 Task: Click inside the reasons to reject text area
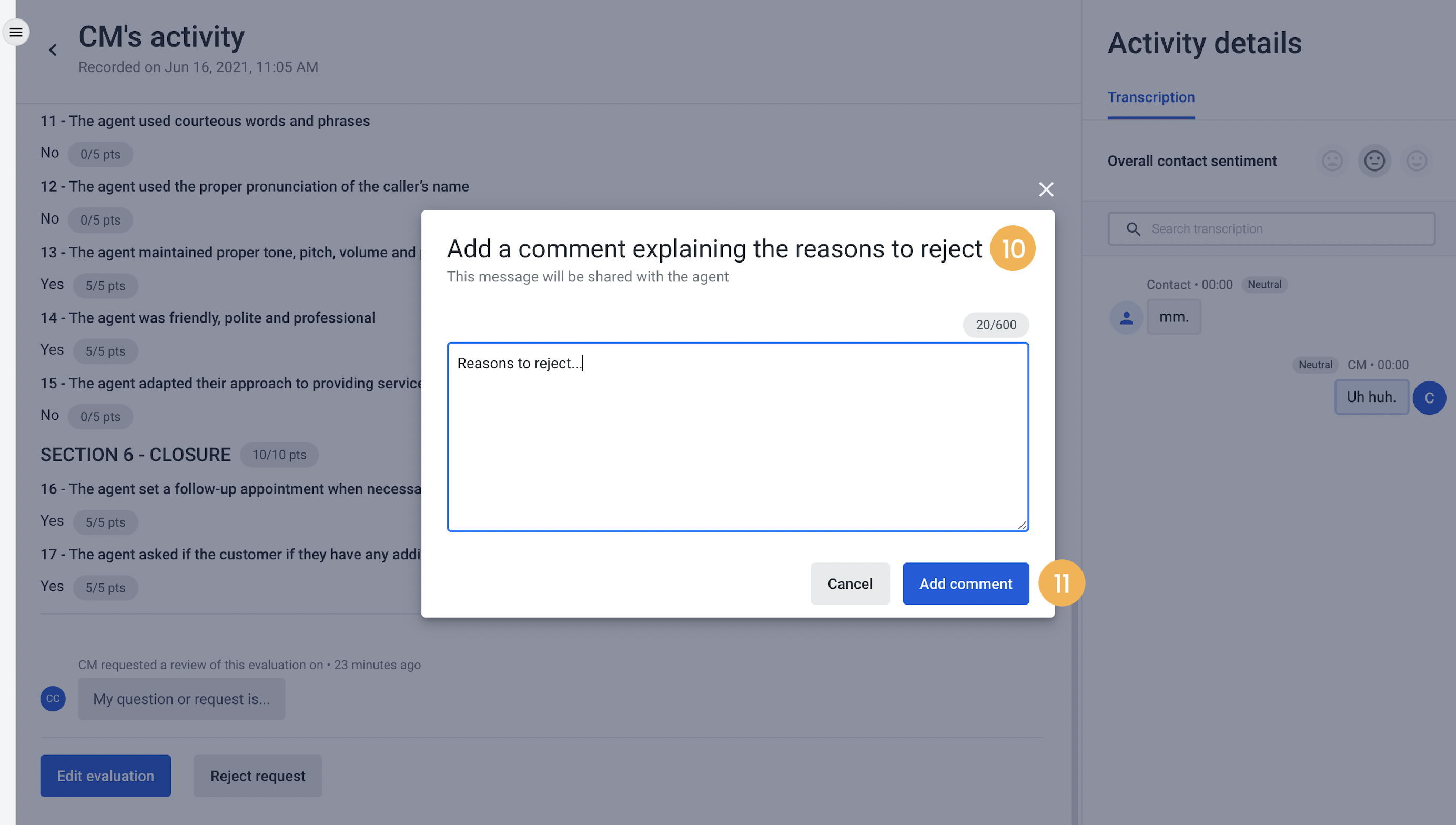[736, 436]
